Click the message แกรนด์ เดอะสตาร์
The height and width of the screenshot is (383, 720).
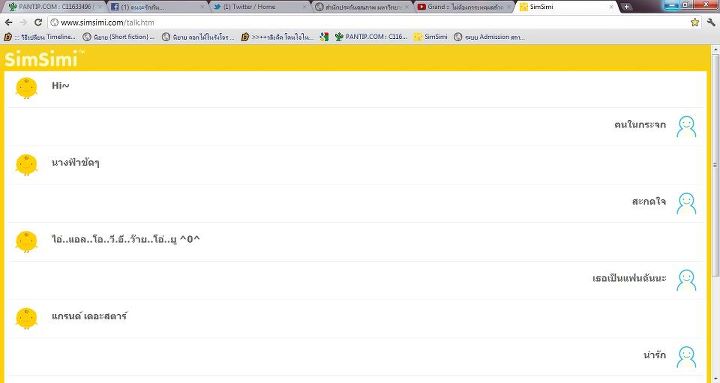[89, 316]
